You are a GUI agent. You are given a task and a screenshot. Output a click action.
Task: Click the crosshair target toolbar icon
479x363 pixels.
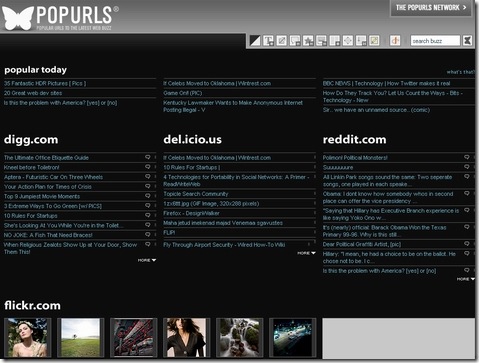tap(348, 41)
